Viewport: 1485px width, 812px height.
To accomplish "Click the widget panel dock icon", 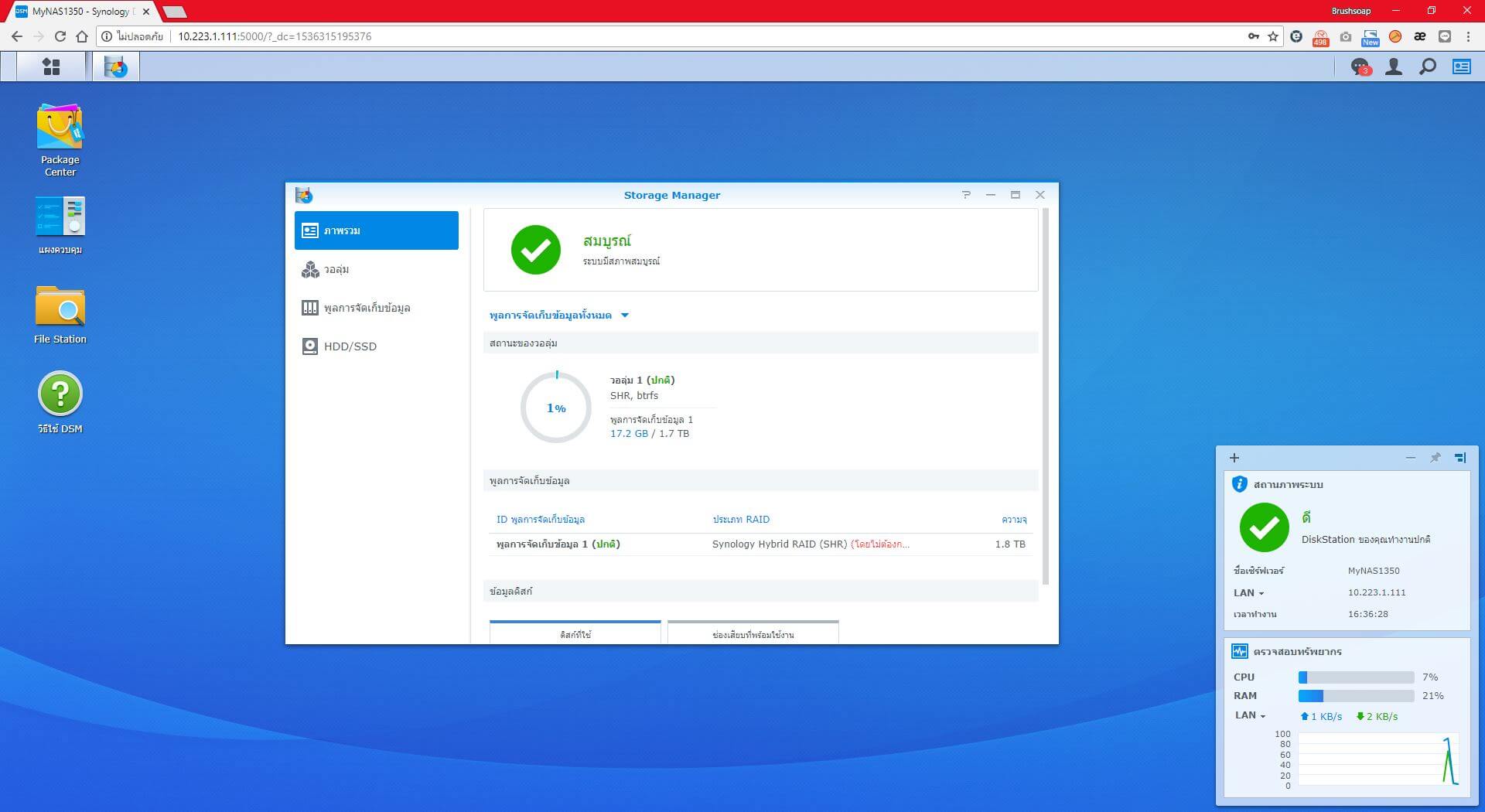I will [1460, 458].
